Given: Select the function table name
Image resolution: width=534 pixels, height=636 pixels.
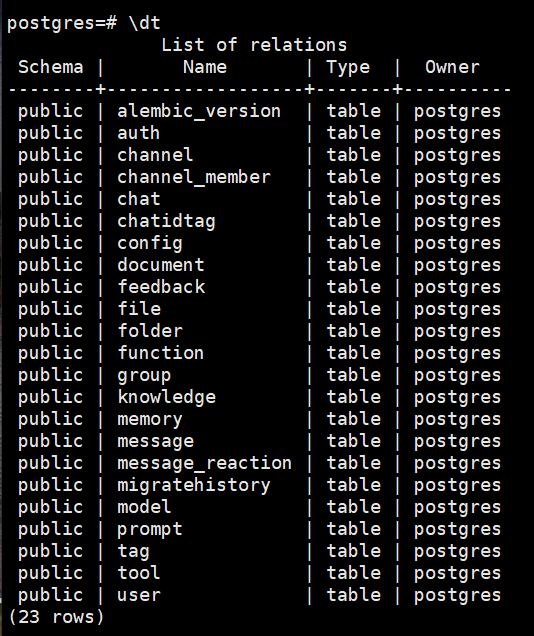Looking at the screenshot, I should 161,353.
